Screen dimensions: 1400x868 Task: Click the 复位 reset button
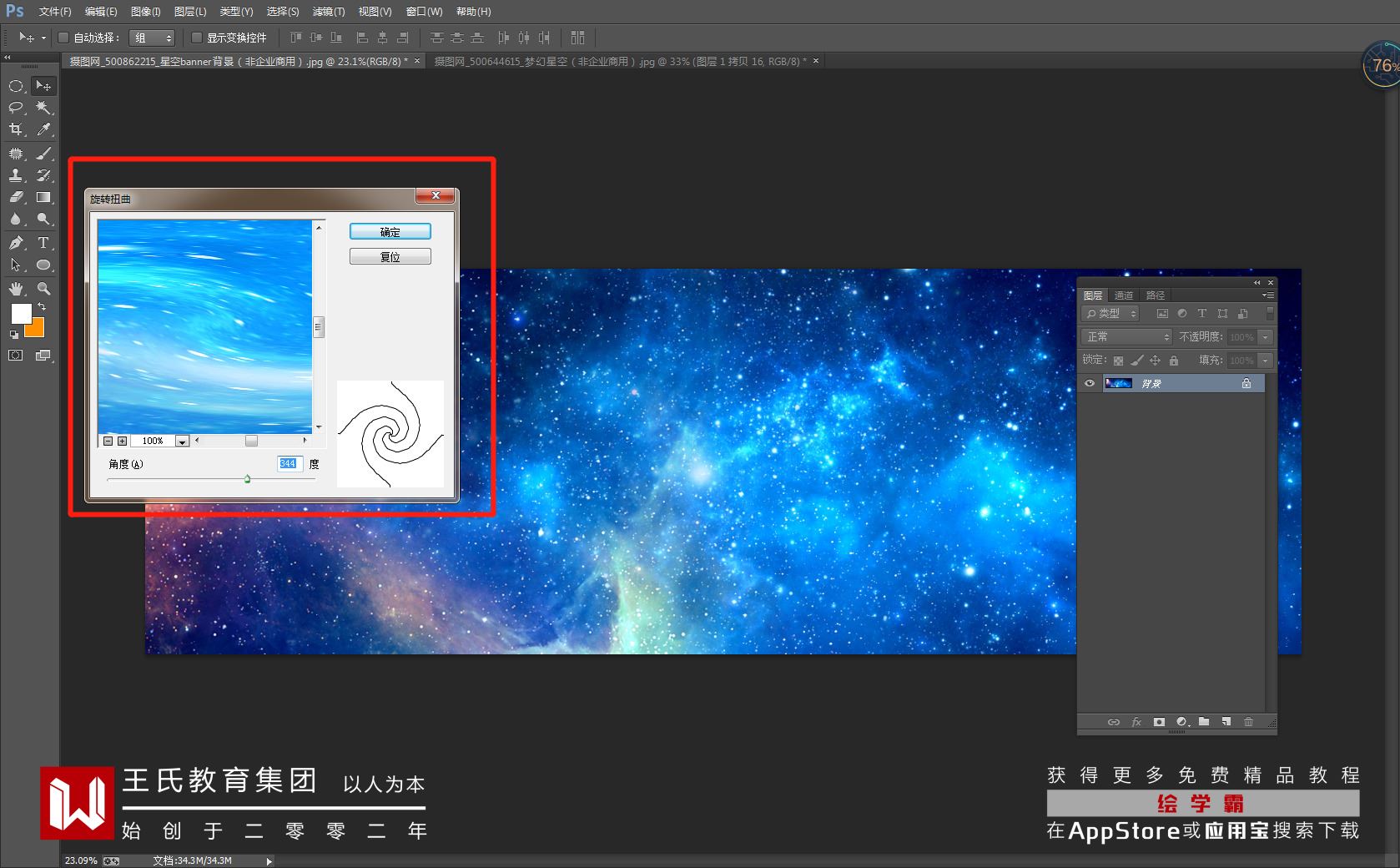click(390, 256)
